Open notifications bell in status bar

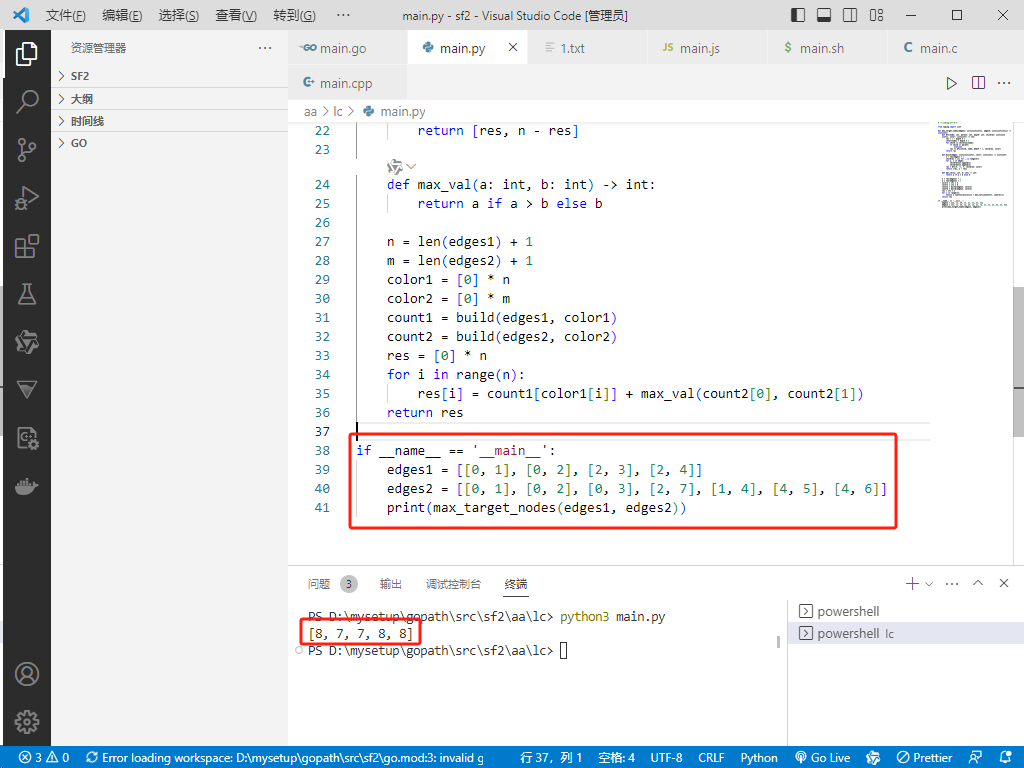point(1006,758)
